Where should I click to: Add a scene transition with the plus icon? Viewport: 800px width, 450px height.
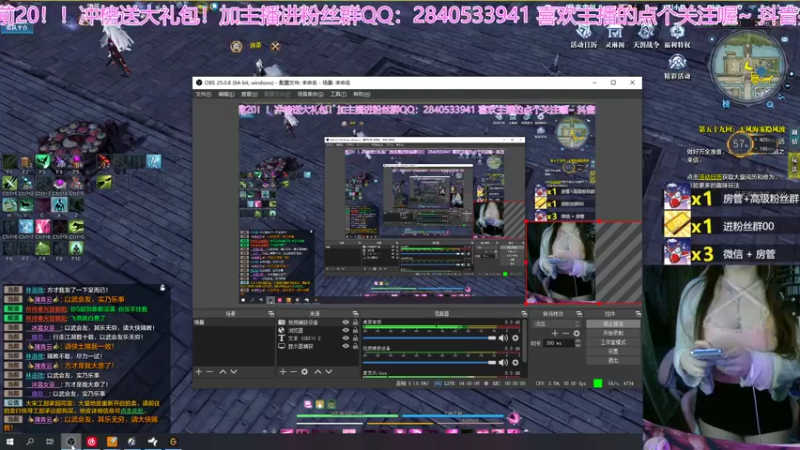pyautogui.click(x=555, y=333)
